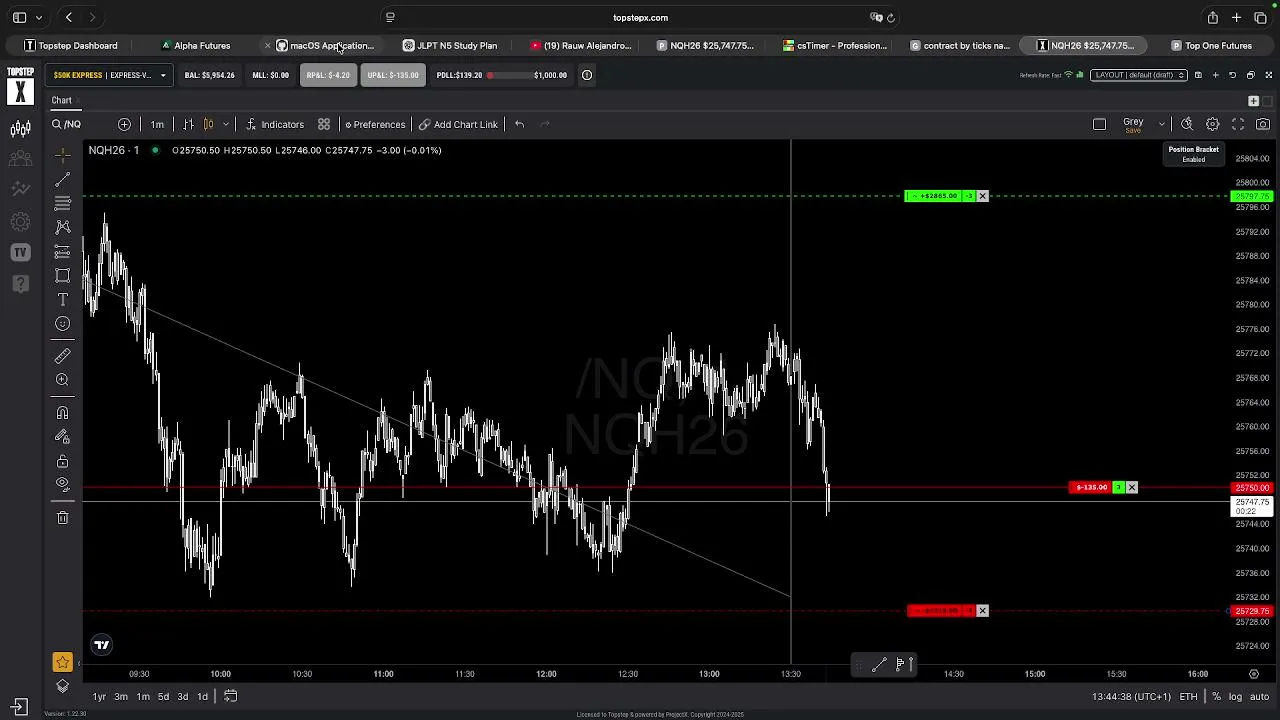The height and width of the screenshot is (720, 1280).
Task: Open the projection and measure tool group
Action: tap(62, 251)
